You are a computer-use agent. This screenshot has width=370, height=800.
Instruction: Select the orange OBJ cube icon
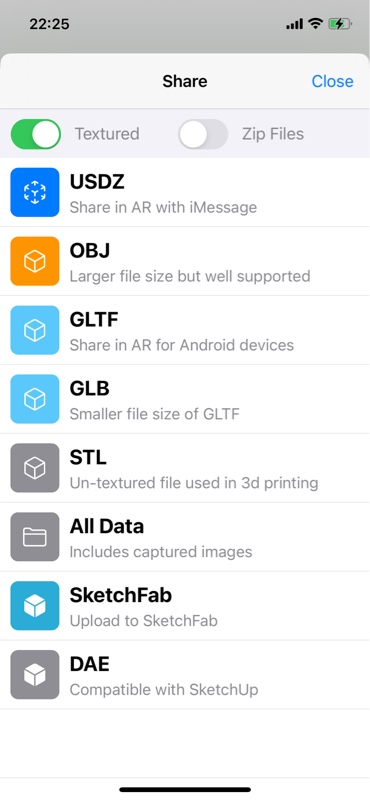[x=35, y=261]
